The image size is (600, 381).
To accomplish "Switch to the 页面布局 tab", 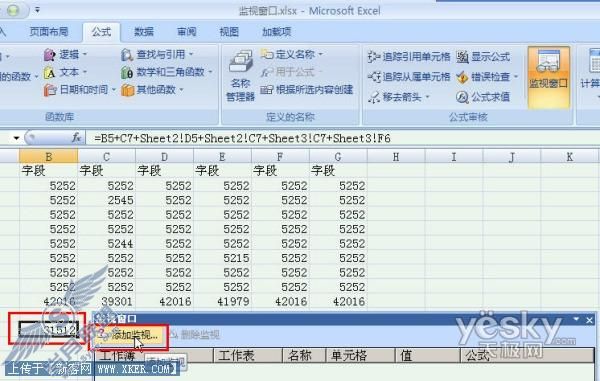I will [49, 32].
